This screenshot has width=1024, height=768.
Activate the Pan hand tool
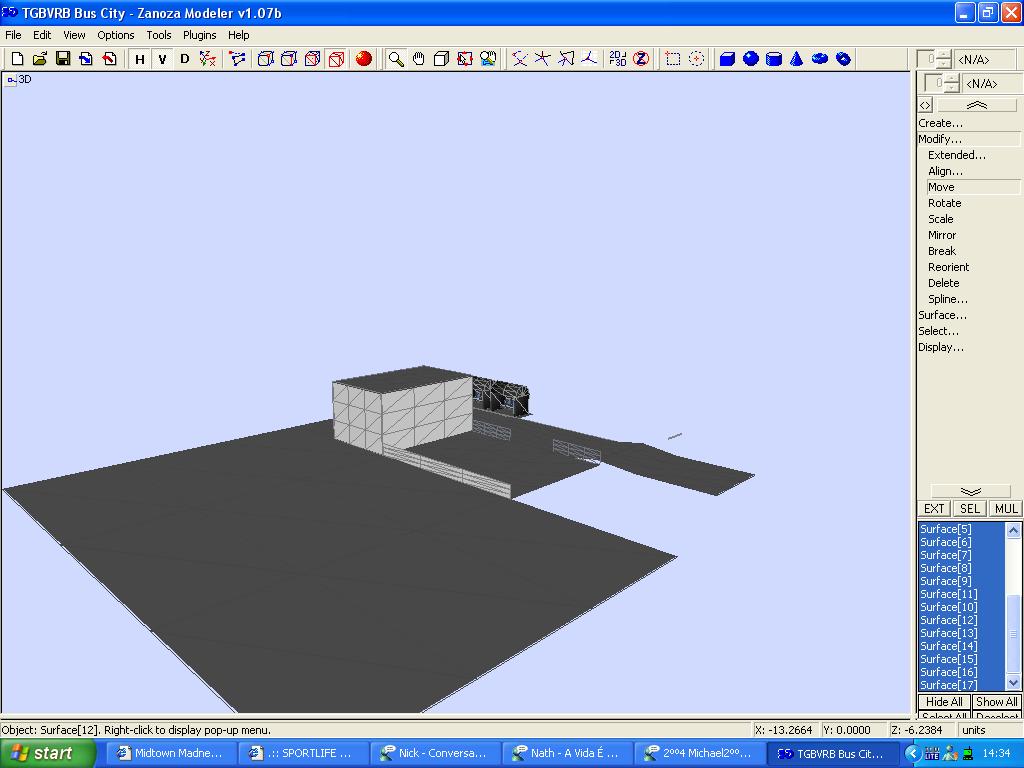[x=419, y=59]
